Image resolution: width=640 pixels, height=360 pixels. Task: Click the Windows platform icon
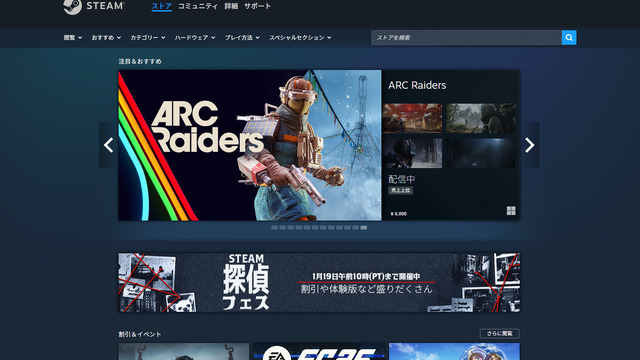click(x=511, y=211)
